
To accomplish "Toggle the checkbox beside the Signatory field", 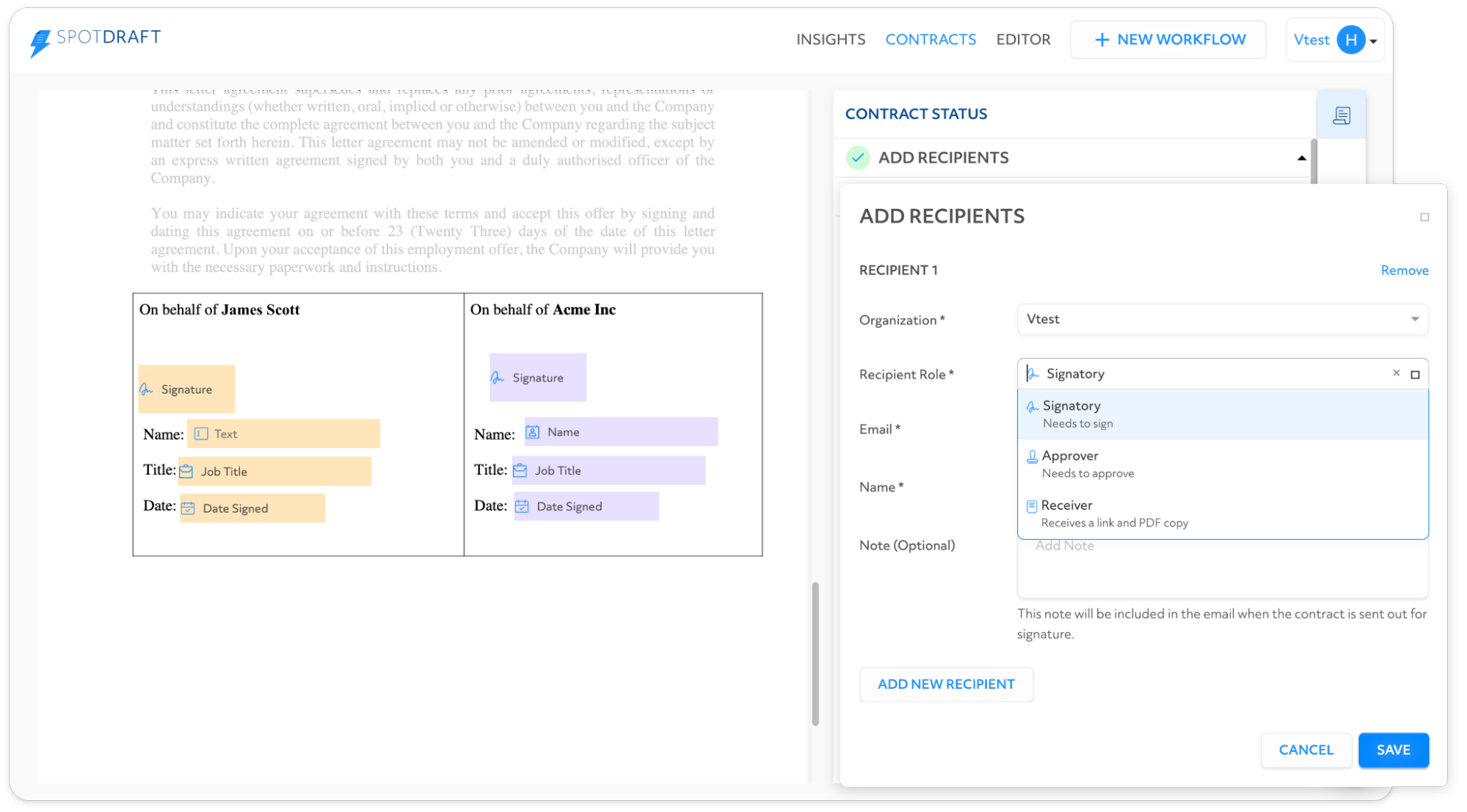I will (1415, 373).
